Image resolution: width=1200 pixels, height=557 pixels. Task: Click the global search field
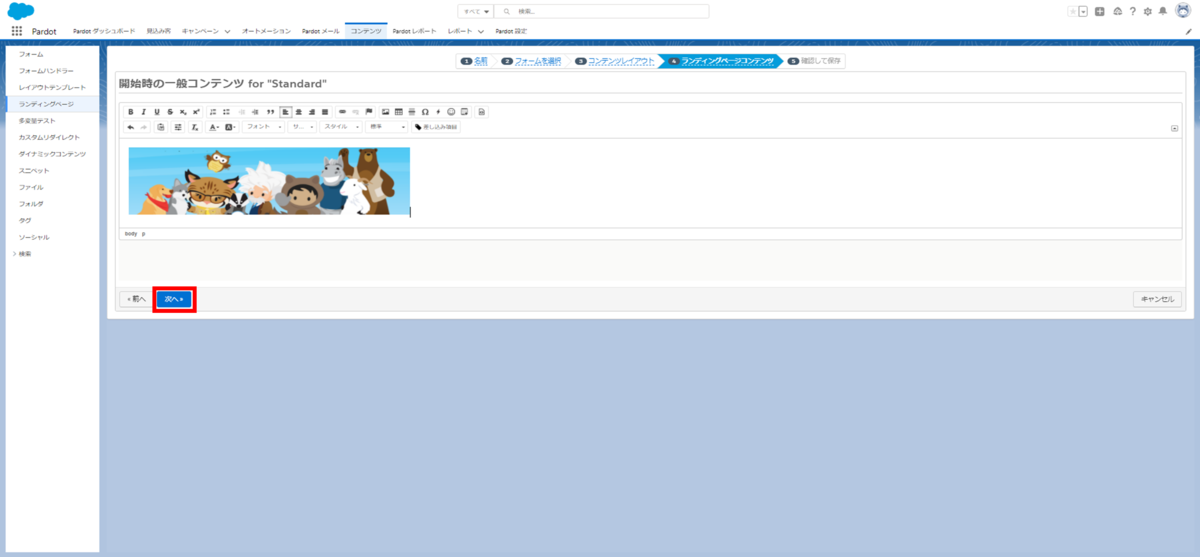[602, 11]
